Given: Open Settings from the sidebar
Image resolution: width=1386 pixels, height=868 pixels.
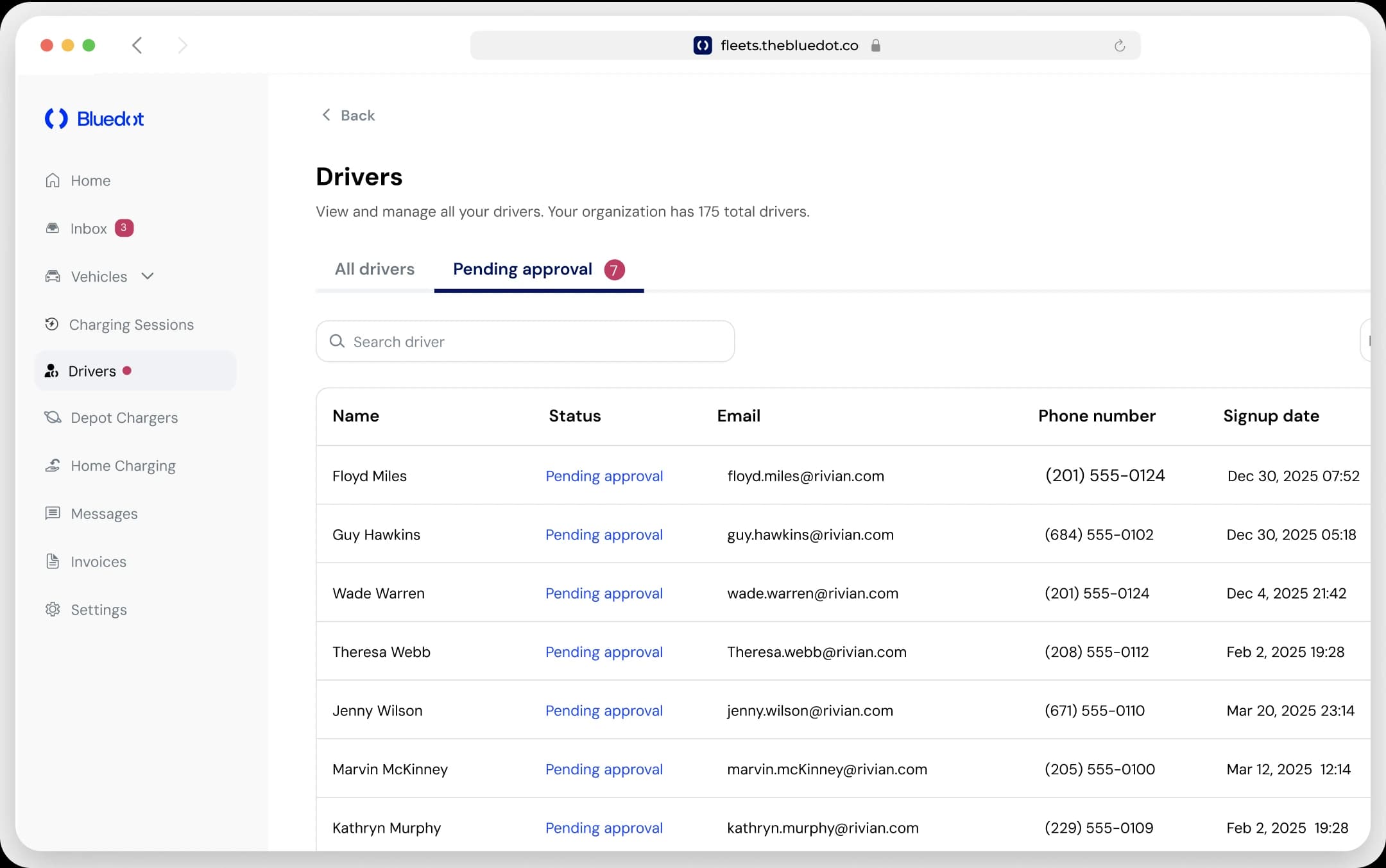Looking at the screenshot, I should pos(99,611).
